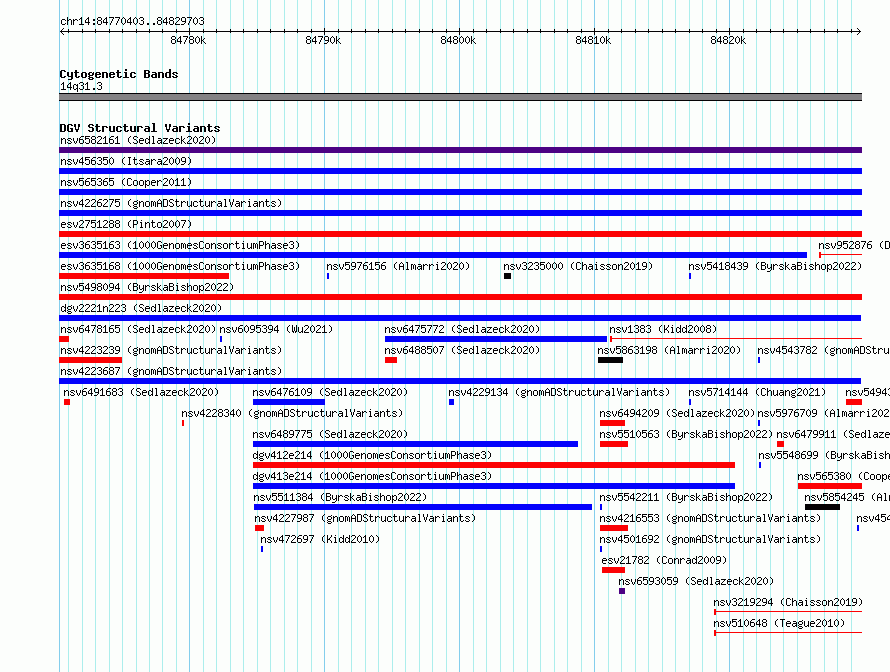
Task: Click the nsv4223239 gnomAD red bar
Action: (x=90, y=360)
